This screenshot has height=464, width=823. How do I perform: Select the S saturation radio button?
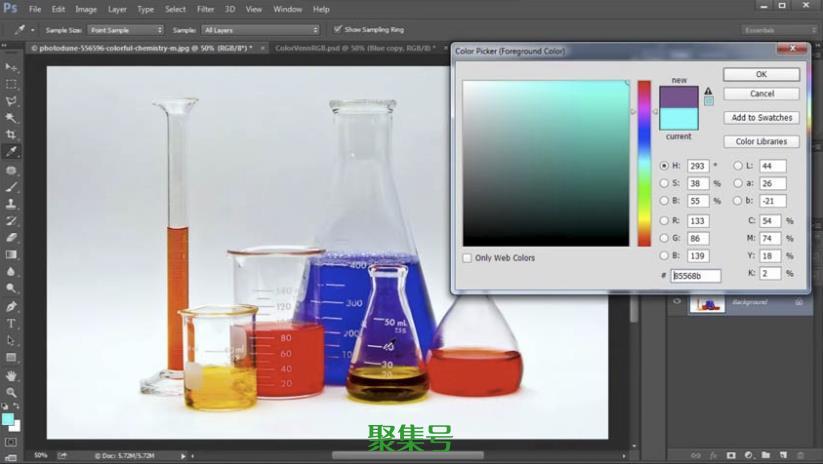(x=665, y=183)
